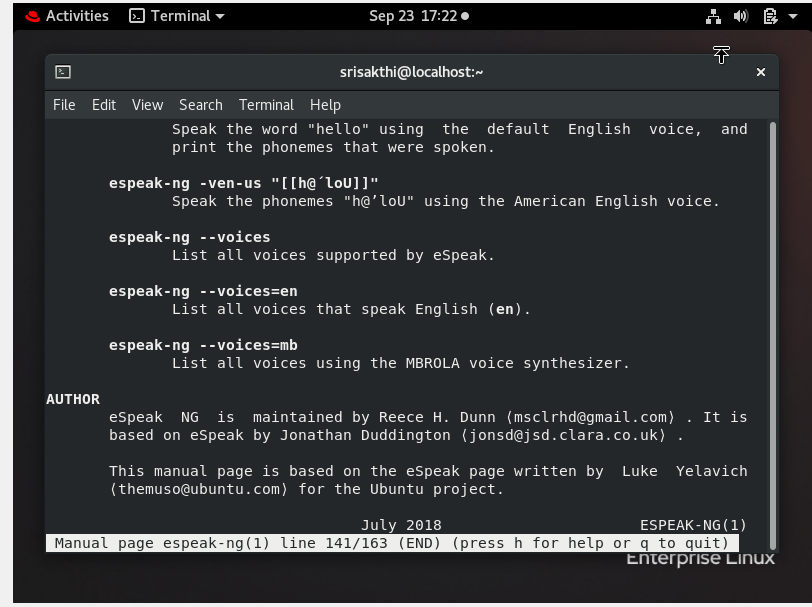Click the wired network icon in the system tray

tap(712, 16)
